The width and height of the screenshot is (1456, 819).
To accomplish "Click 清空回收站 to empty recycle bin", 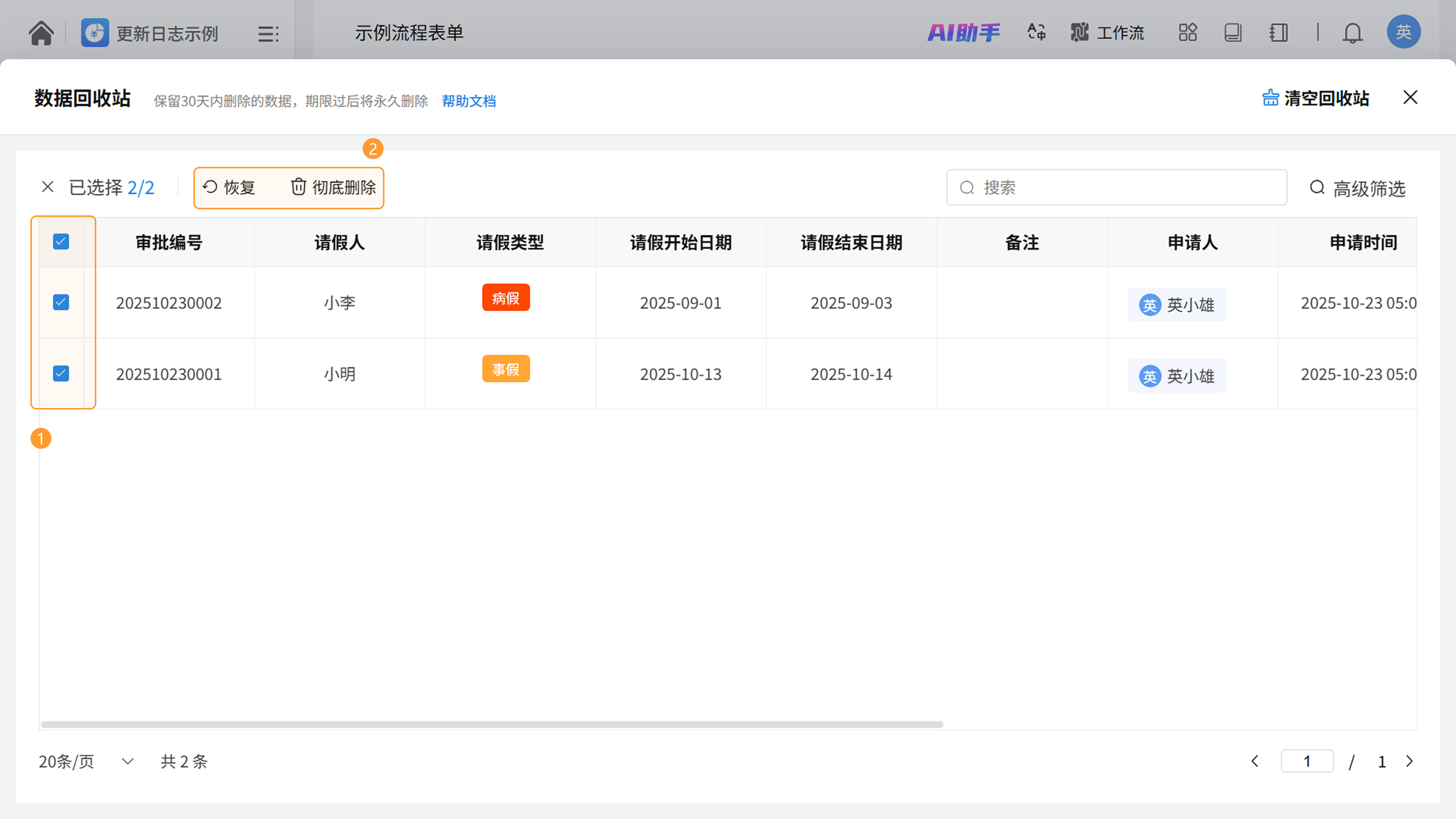I will (x=1315, y=98).
